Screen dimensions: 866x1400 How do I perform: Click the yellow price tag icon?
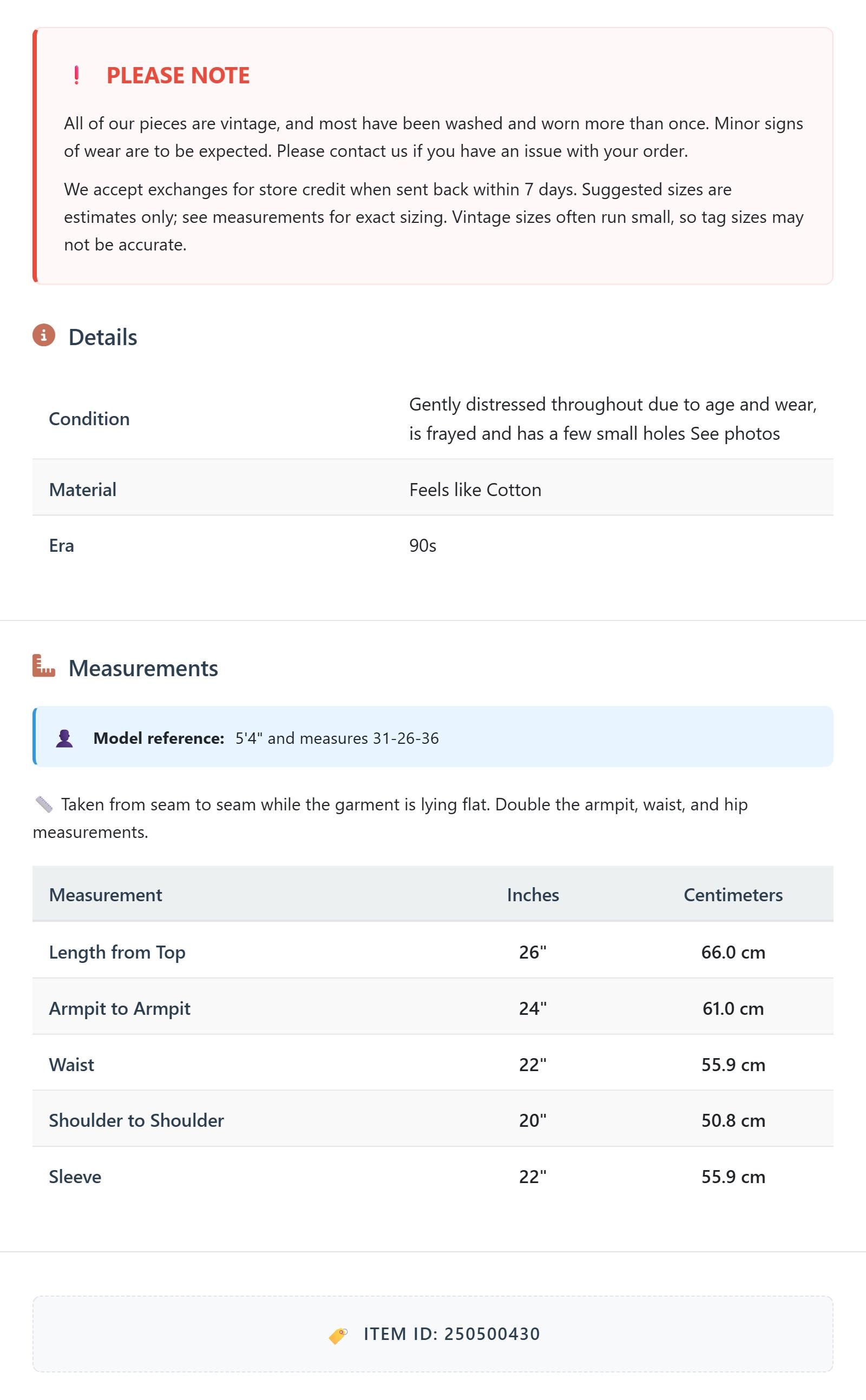point(338,1335)
